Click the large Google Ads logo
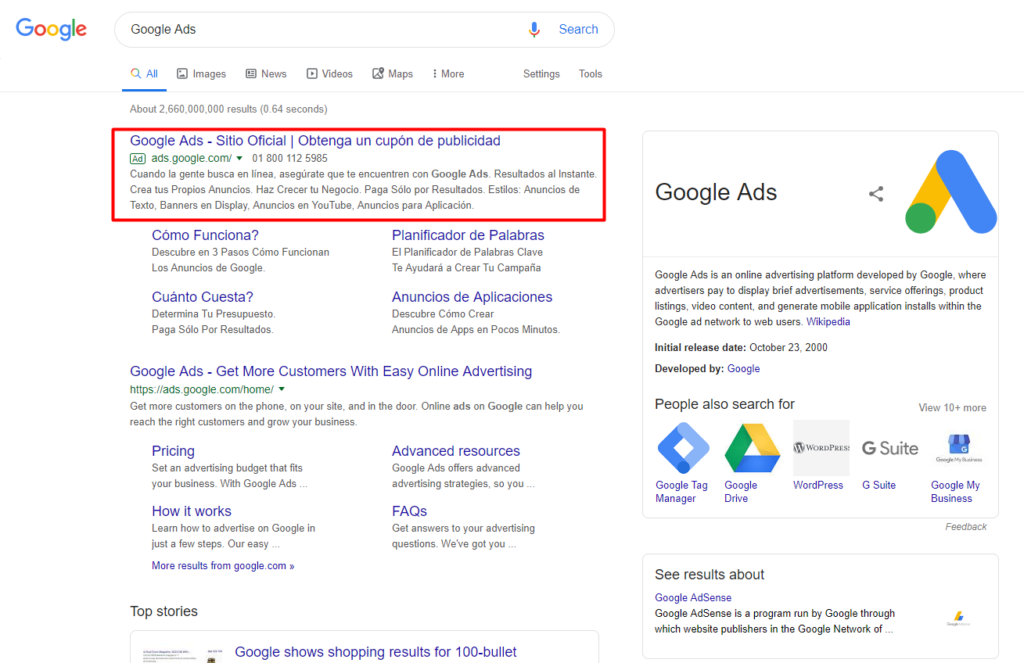The width and height of the screenshot is (1024, 663). coord(951,191)
